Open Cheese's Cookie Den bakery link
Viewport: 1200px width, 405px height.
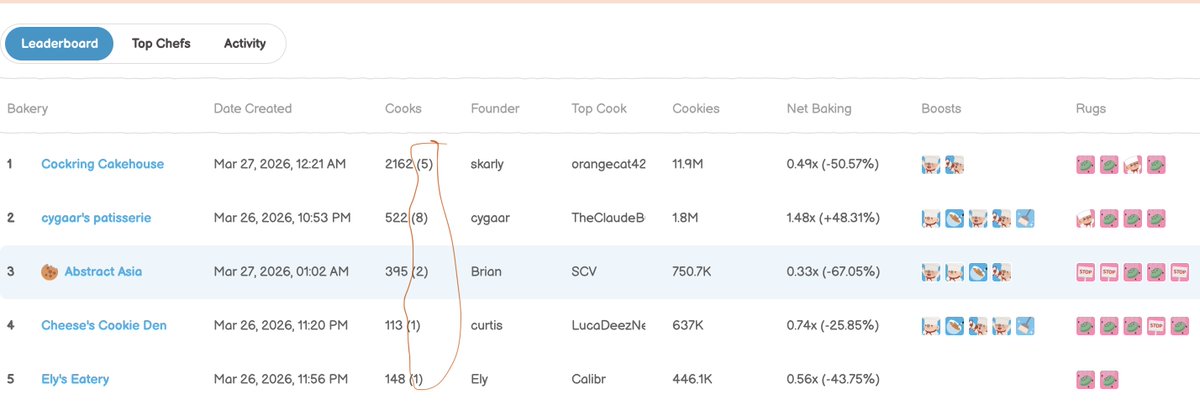(104, 326)
